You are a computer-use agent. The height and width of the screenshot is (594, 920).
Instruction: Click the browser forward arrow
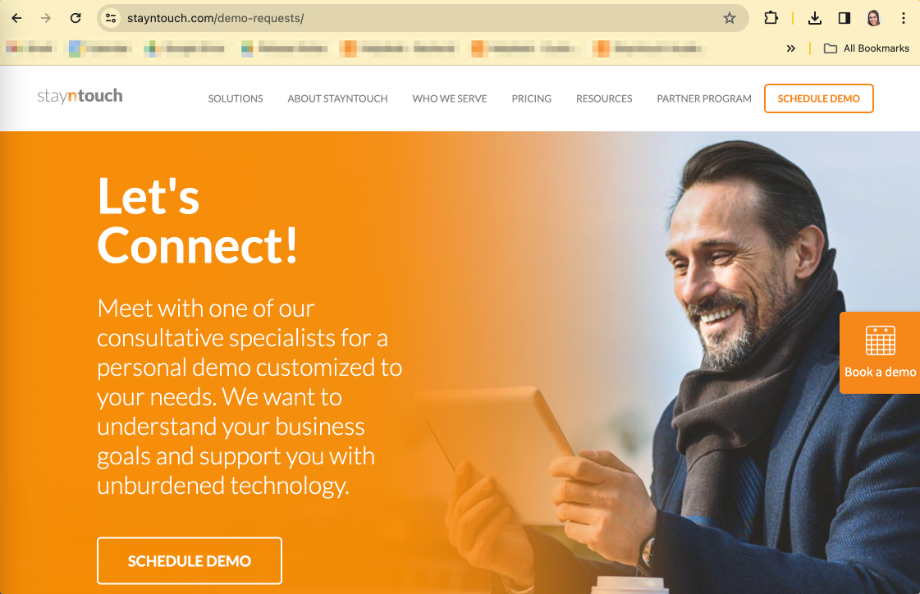[x=46, y=18]
